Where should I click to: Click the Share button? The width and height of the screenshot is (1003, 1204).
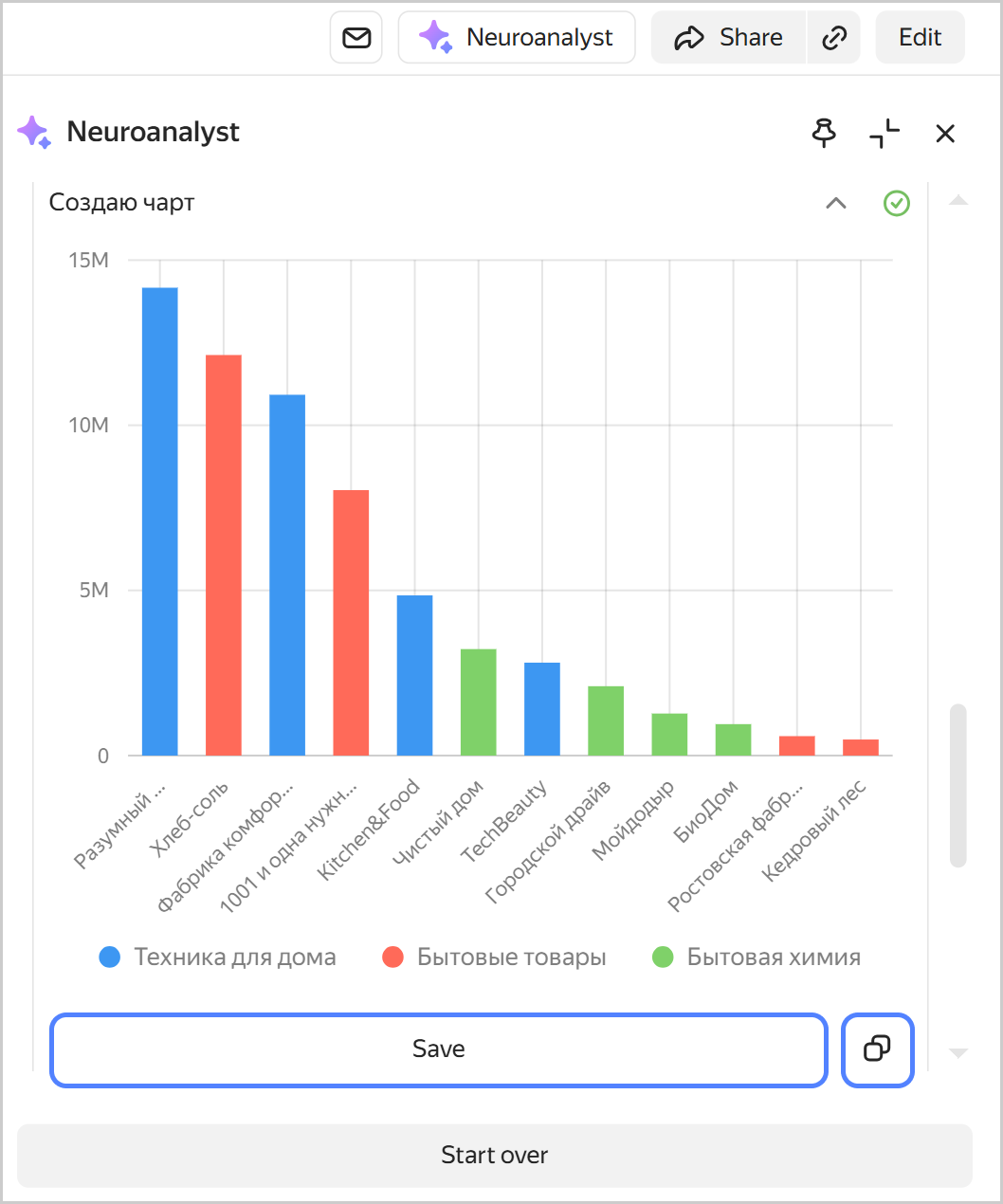pos(728,38)
